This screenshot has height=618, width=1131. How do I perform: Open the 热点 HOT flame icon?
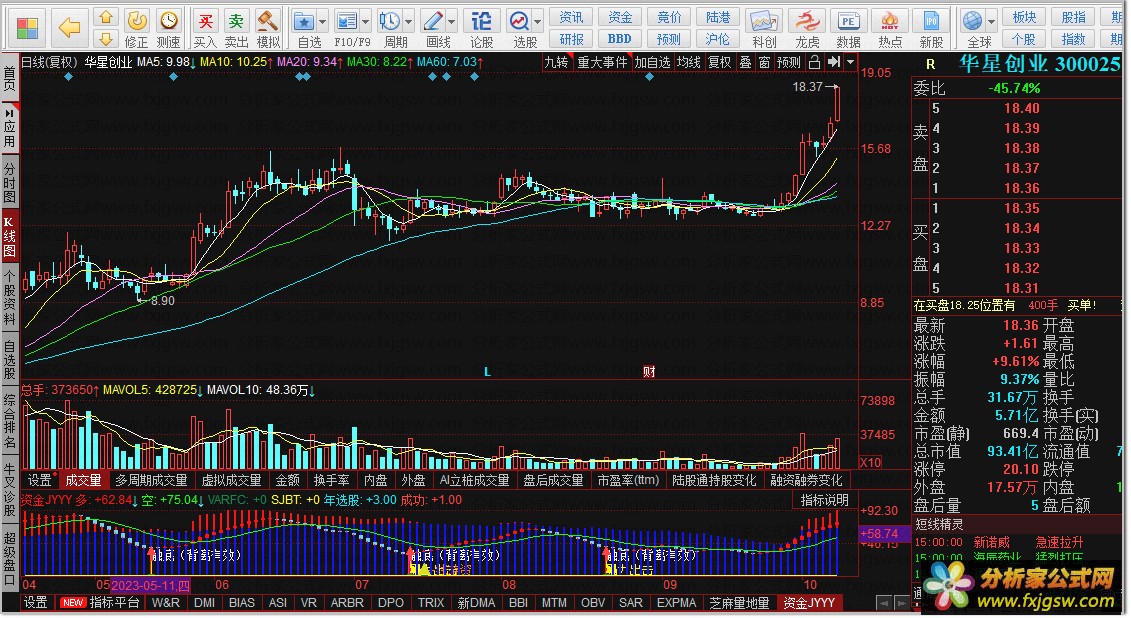(890, 22)
